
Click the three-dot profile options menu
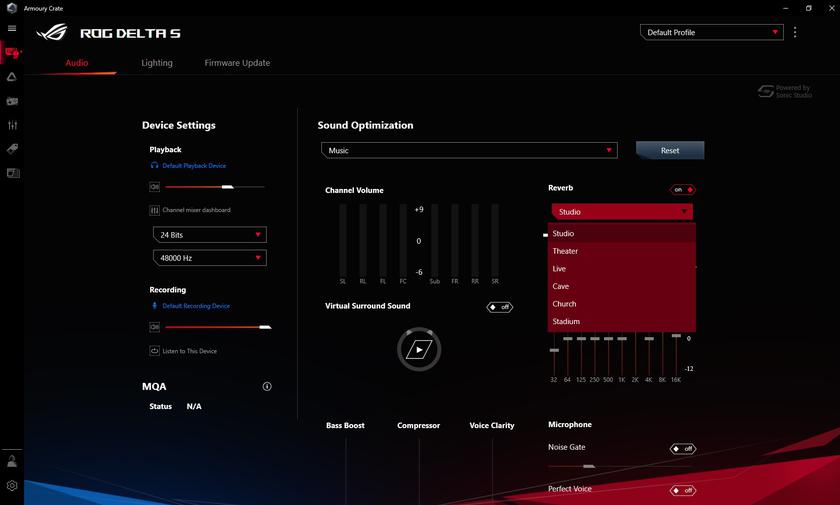(x=795, y=32)
